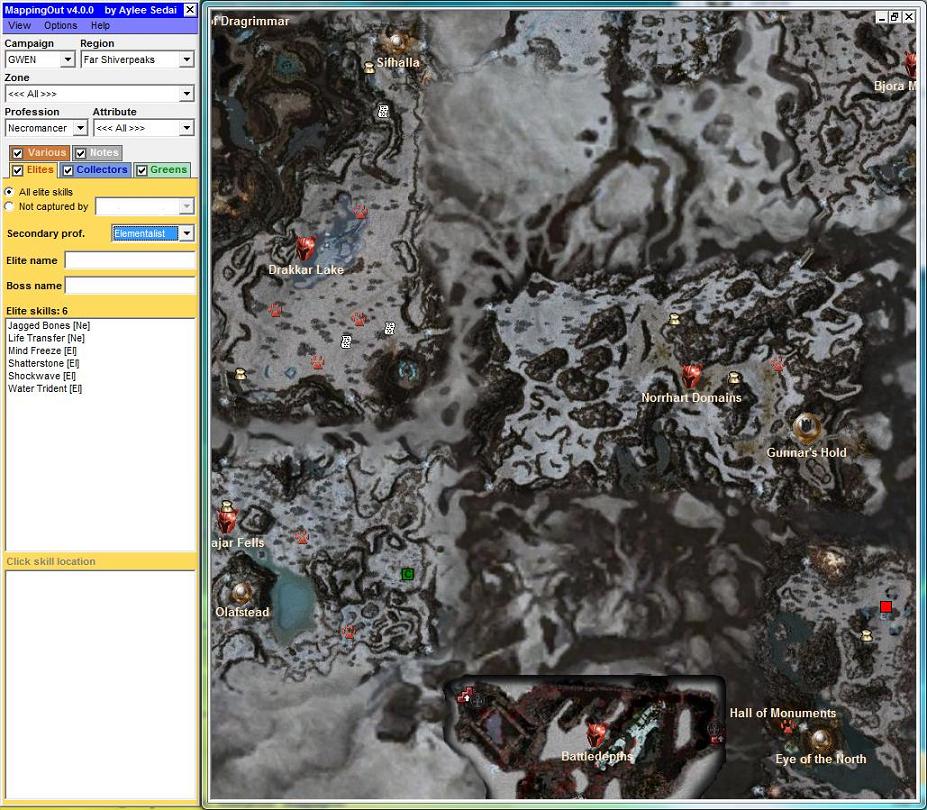Screen dimensions: 927x810
Task: Click the Norrhart Domains boss mask icon
Action: [x=691, y=376]
